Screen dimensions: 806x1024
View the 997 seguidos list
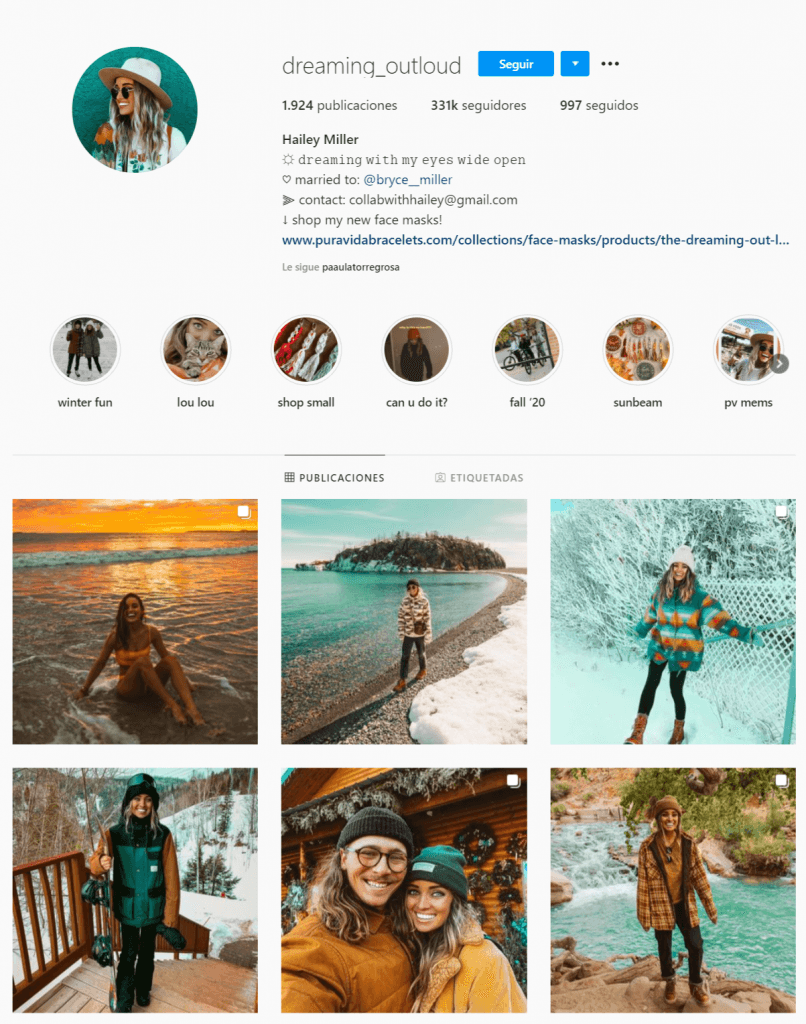click(599, 105)
